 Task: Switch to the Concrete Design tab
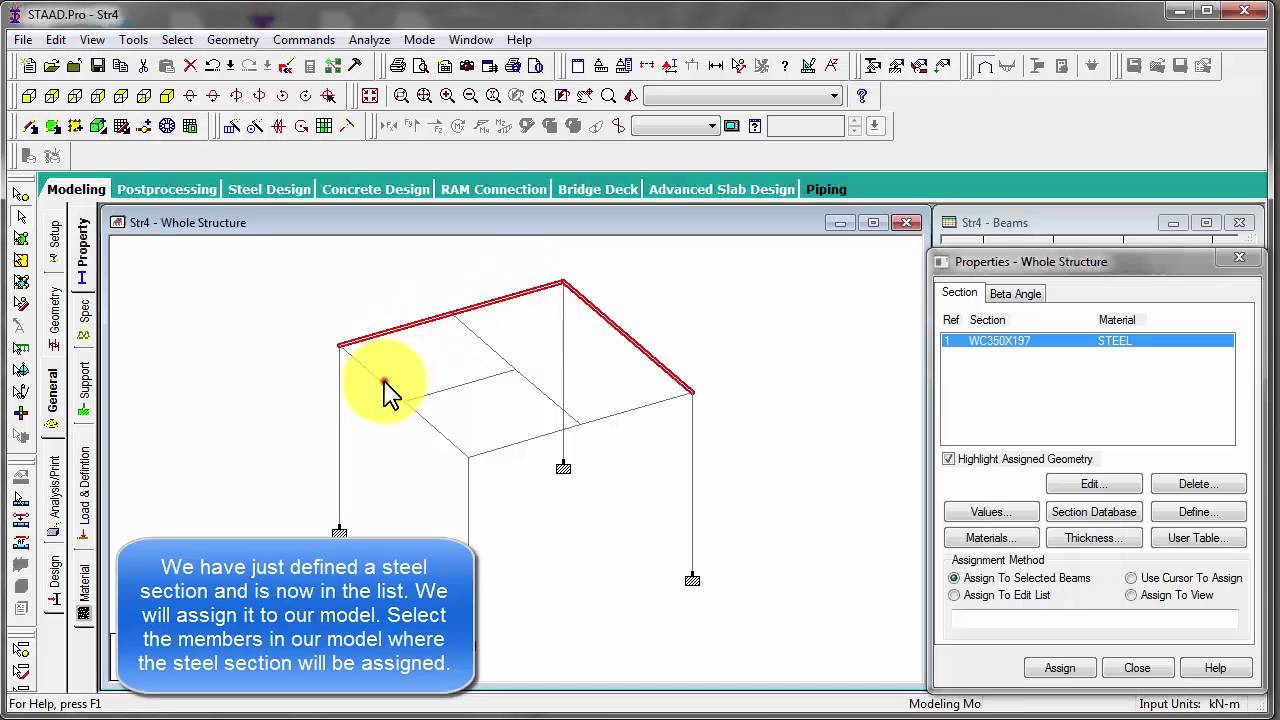click(x=376, y=189)
